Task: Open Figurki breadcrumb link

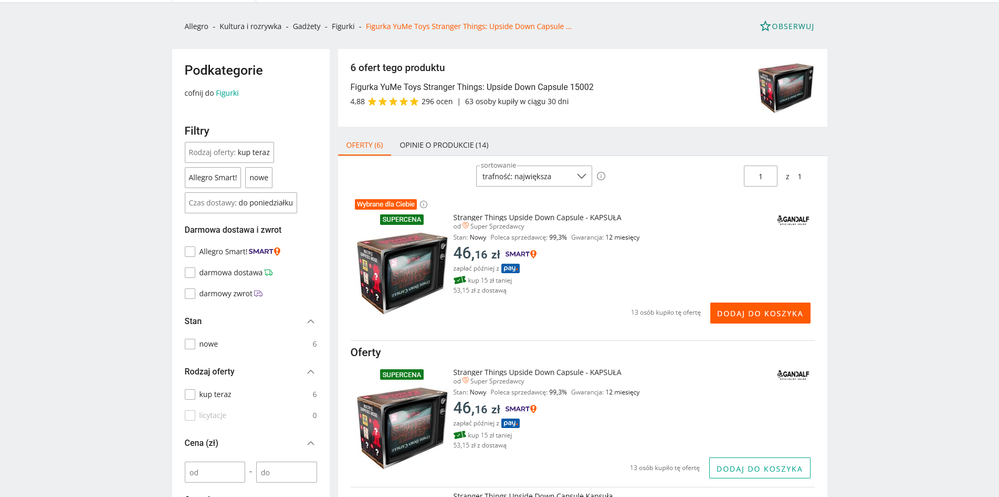Action: tap(343, 27)
